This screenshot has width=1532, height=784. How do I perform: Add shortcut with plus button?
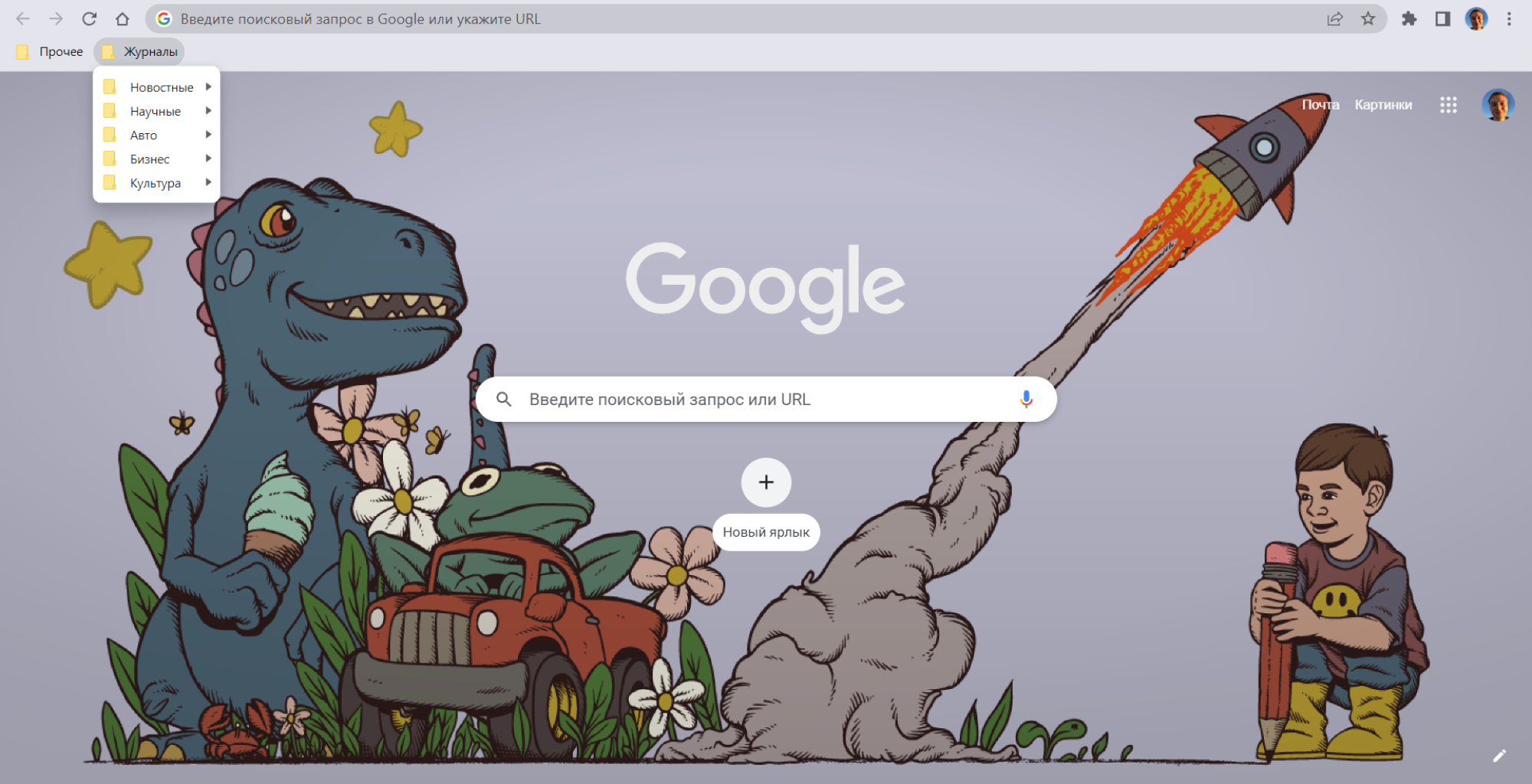(766, 482)
